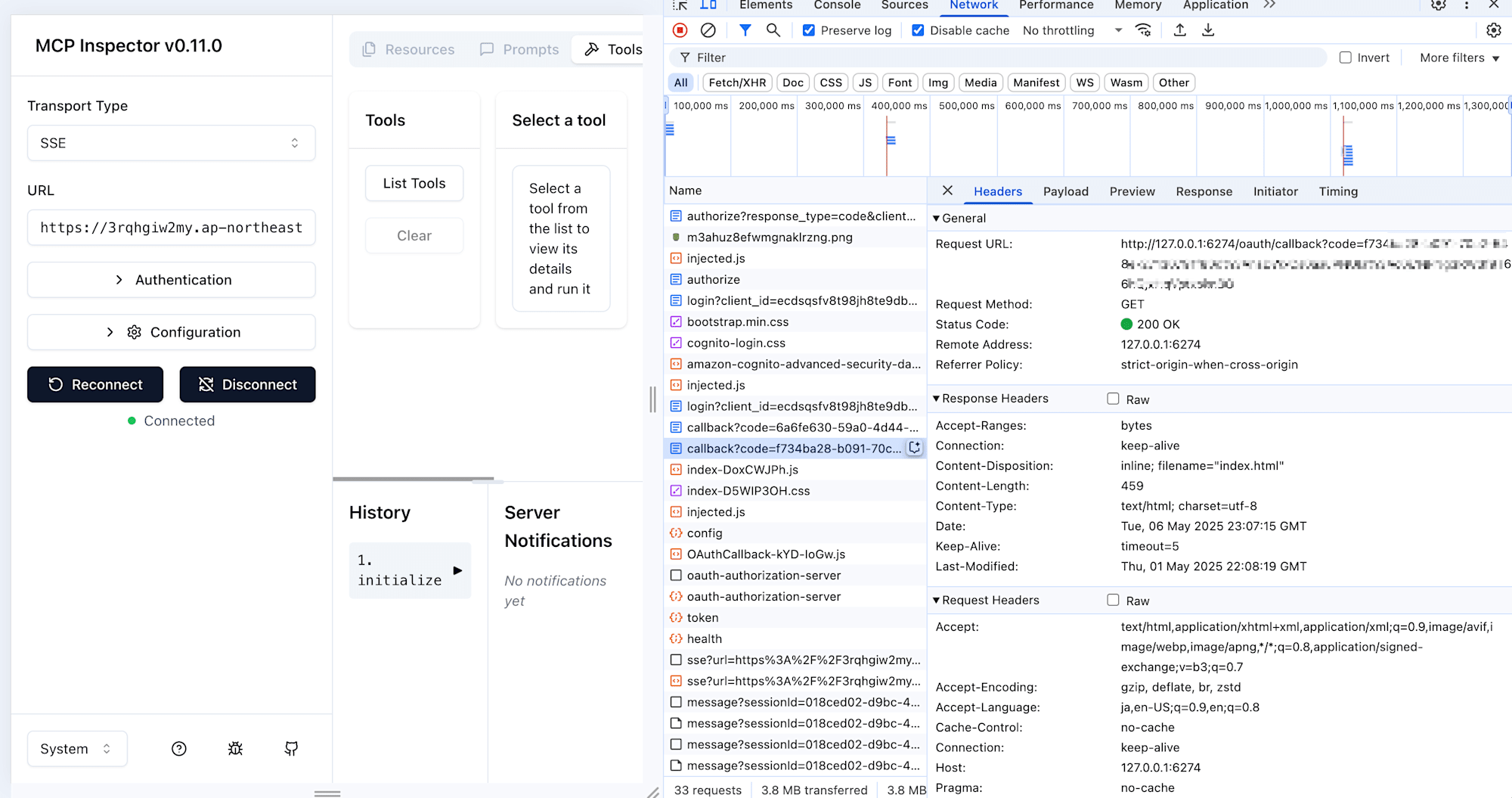Expand the Authentication section
This screenshot has height=798, width=1512.
pyautogui.click(x=171, y=280)
